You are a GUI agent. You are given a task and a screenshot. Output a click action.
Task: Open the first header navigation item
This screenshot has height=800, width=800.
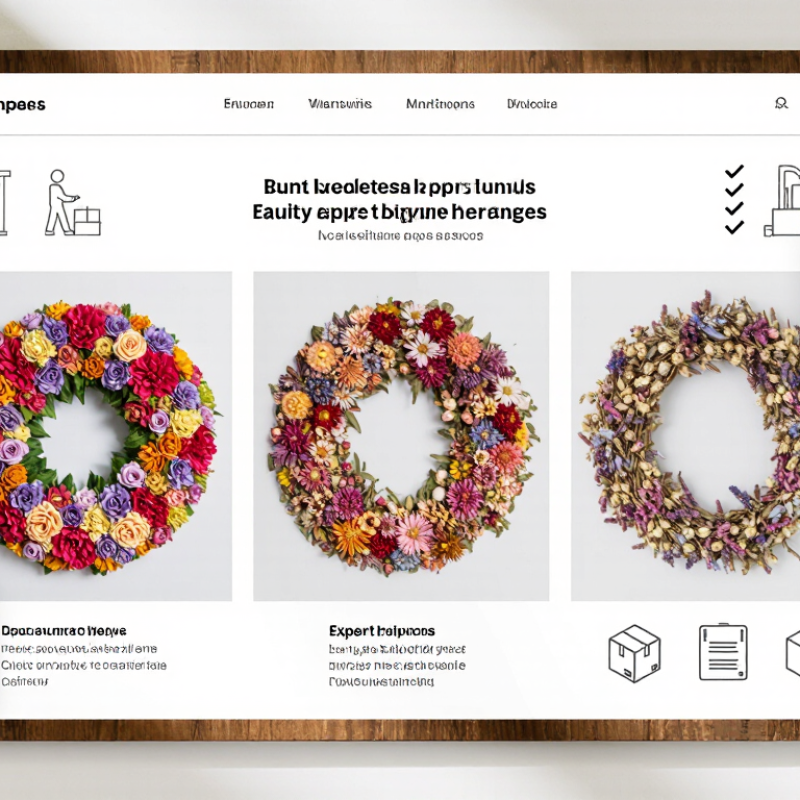(248, 104)
